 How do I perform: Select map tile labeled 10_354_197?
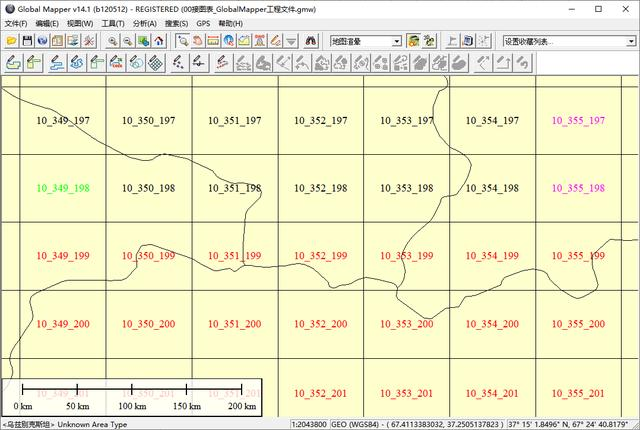point(492,120)
